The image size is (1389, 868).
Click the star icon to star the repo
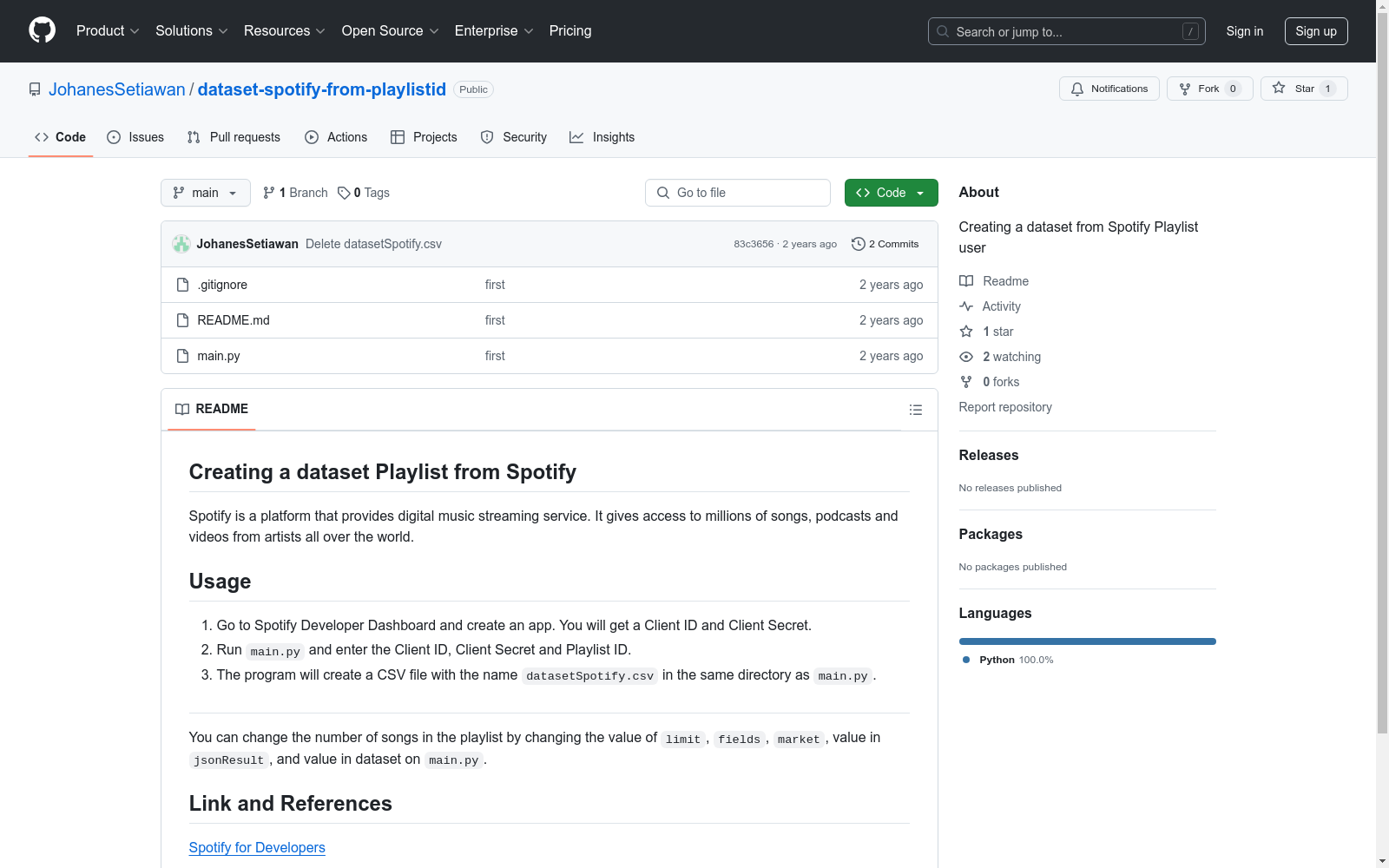coord(1279,88)
